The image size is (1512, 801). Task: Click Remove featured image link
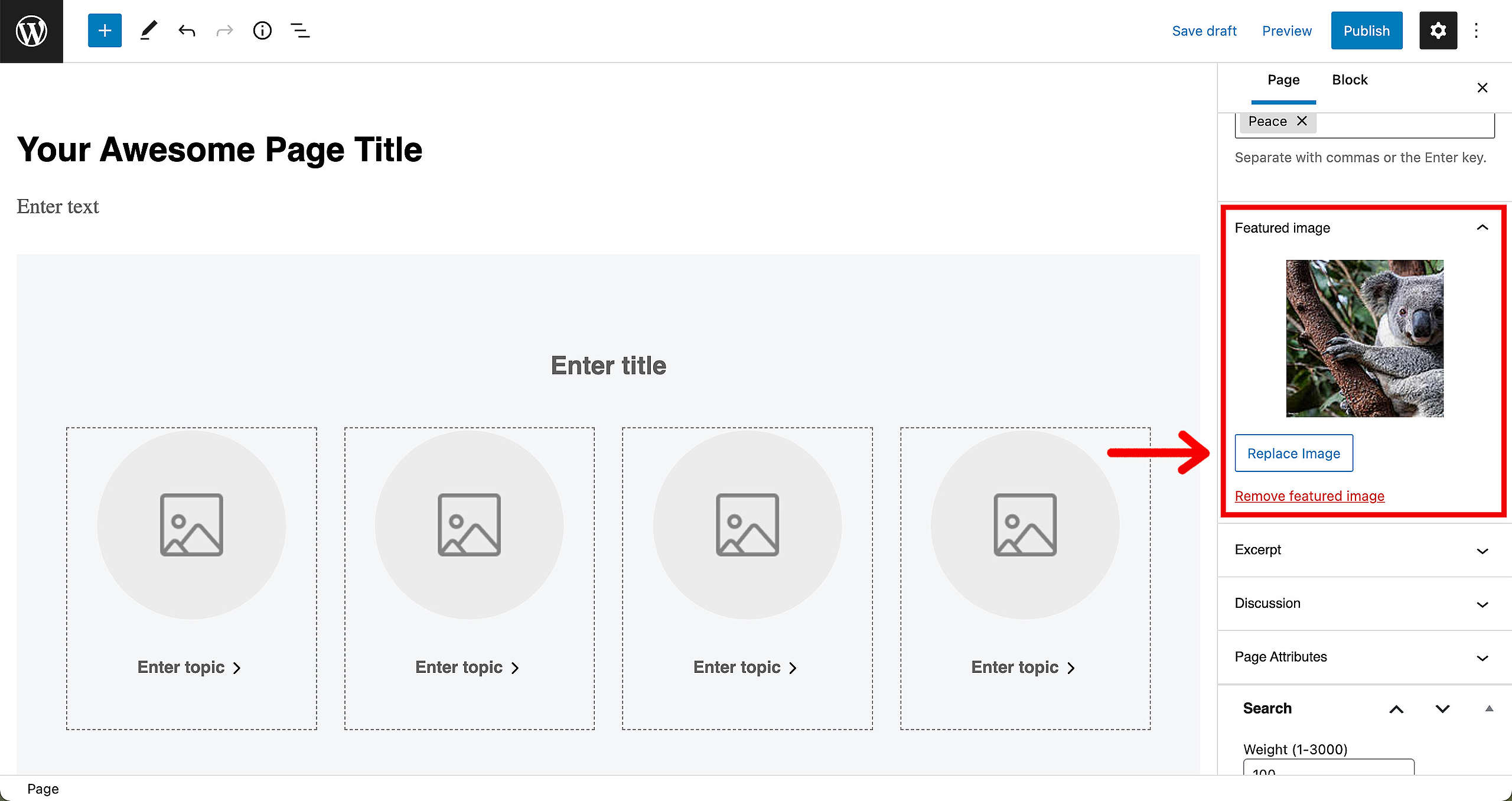click(x=1309, y=496)
